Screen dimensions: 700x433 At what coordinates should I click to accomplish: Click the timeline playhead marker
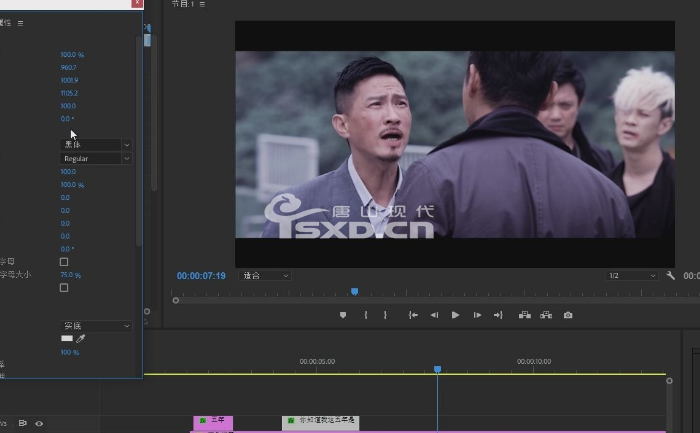pos(438,369)
